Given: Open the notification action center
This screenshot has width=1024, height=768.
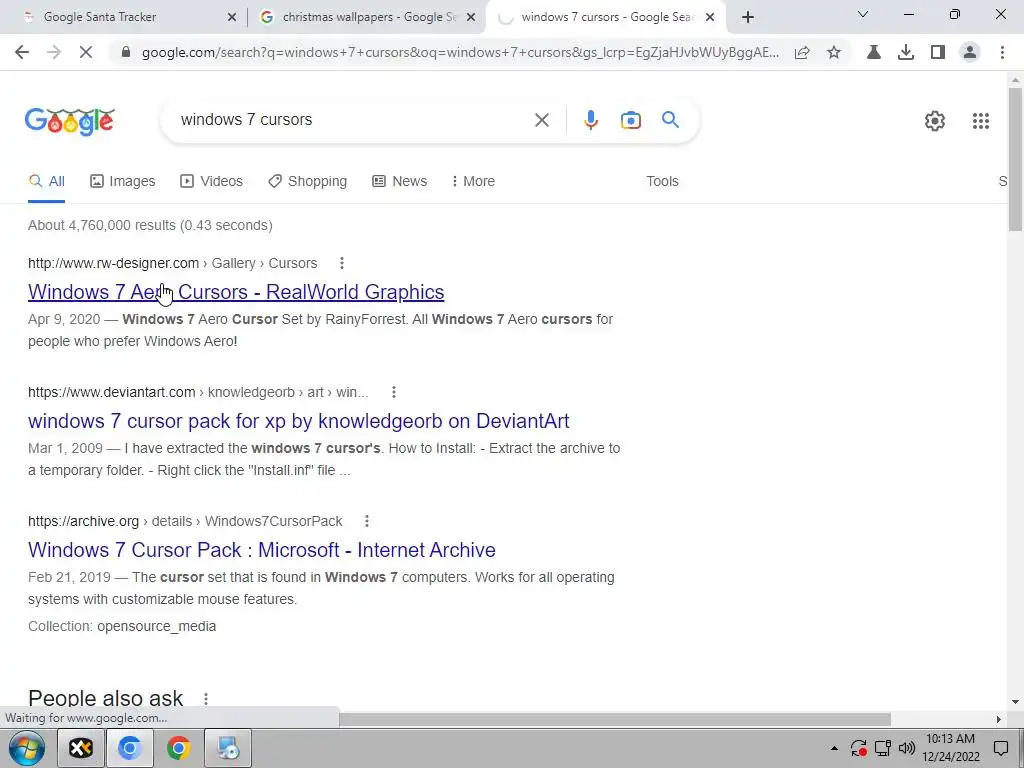Looking at the screenshot, I should 1000,748.
